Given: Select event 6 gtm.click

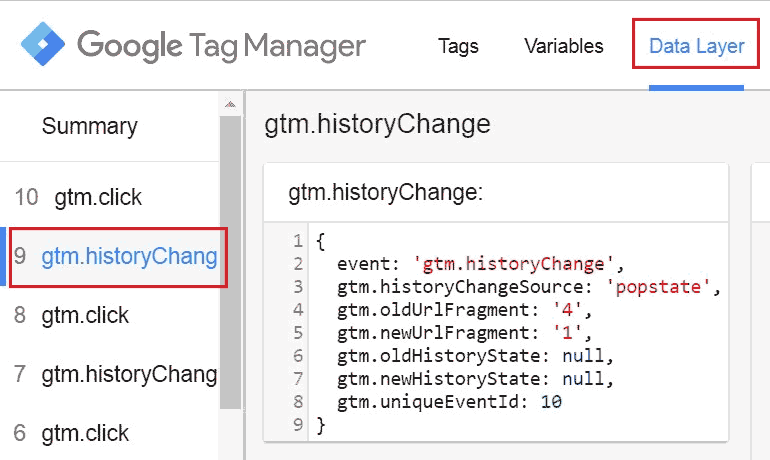Looking at the screenshot, I should coord(85,433).
